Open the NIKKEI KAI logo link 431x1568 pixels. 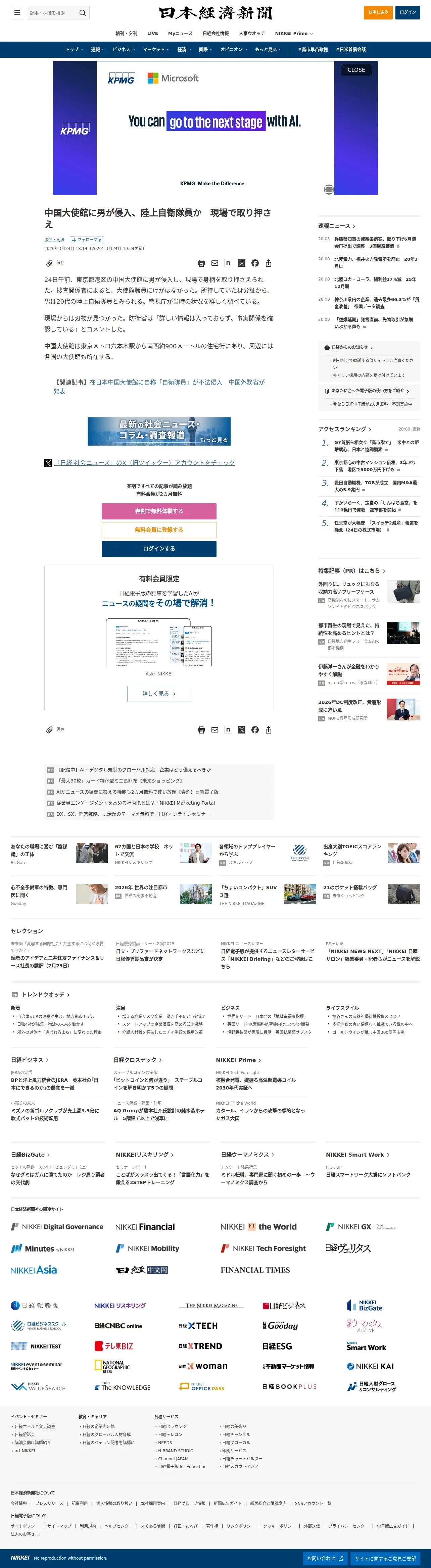click(x=370, y=1366)
